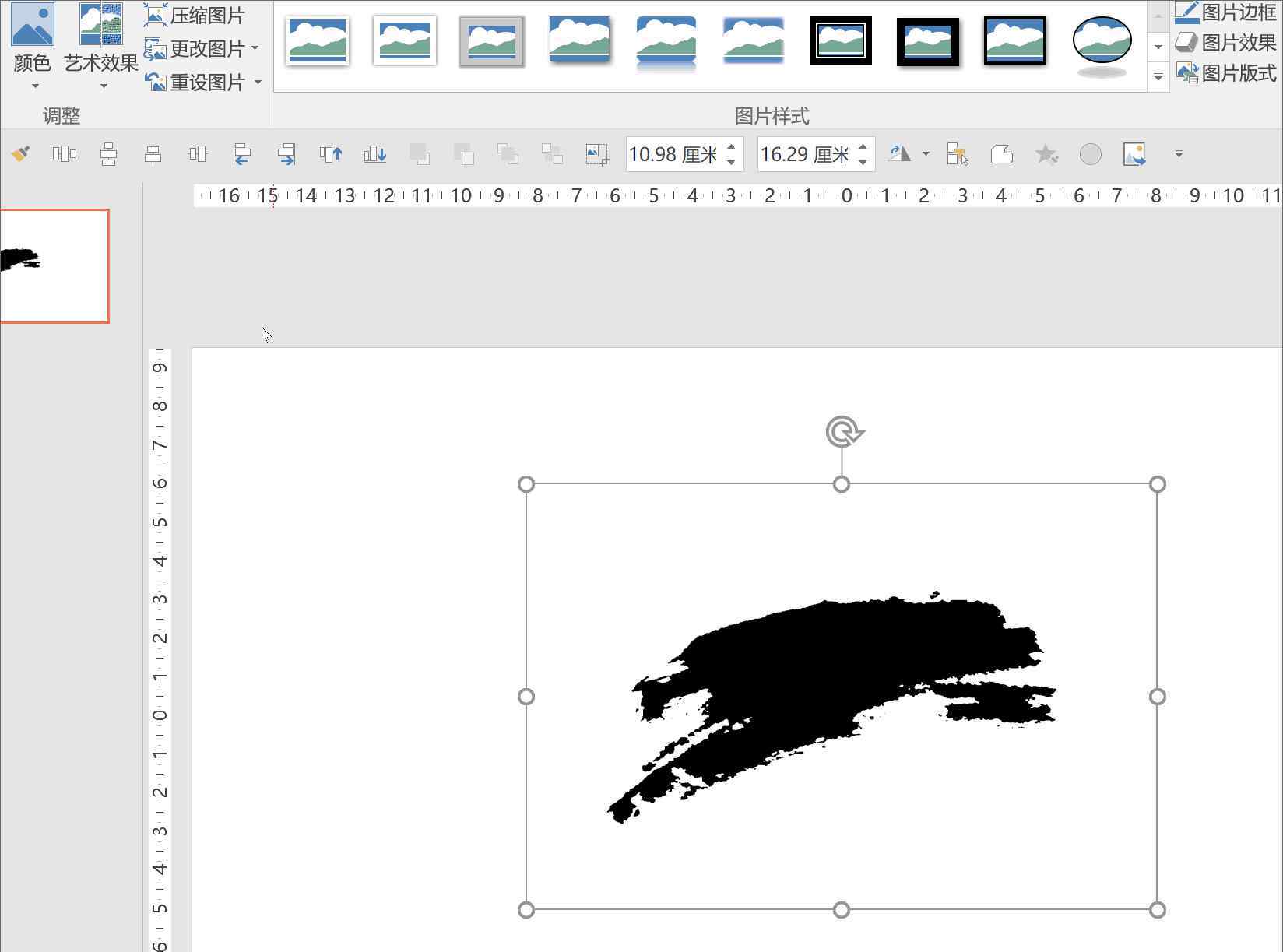The image size is (1283, 952).
Task: Click the rotation handle above the picture
Action: 843,431
